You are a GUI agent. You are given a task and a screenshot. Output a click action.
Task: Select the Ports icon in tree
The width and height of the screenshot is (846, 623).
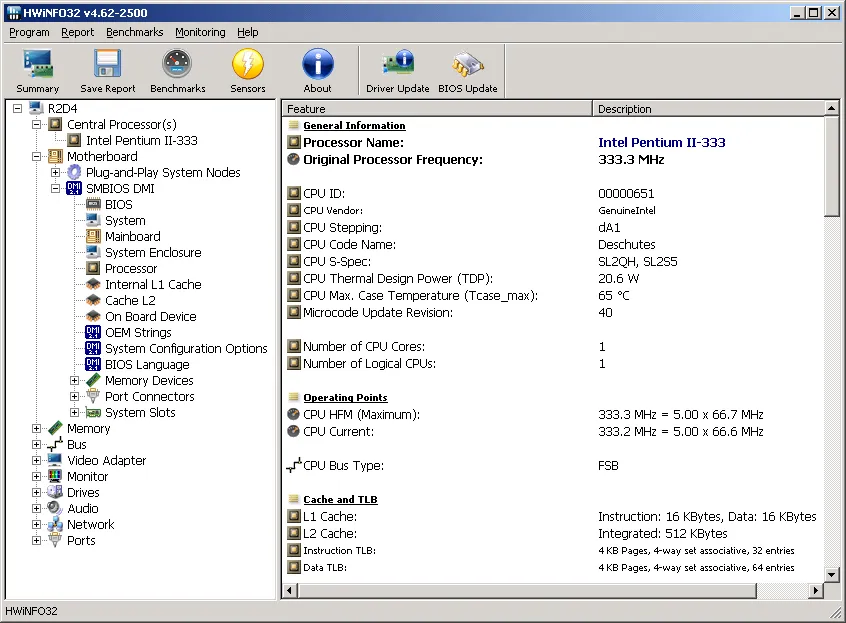pyautogui.click(x=55, y=540)
